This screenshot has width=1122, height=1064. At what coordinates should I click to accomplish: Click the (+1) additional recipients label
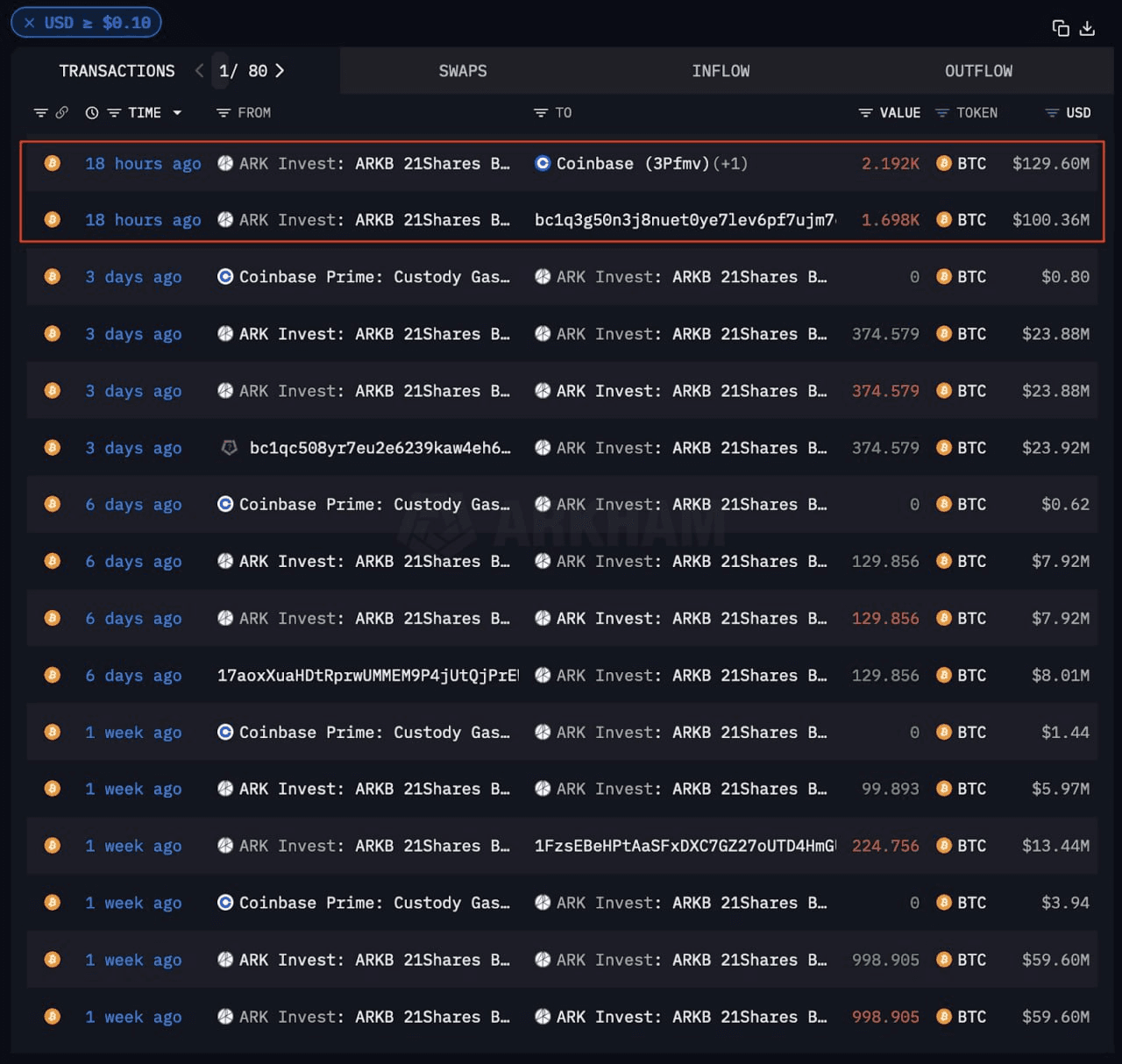(730, 163)
